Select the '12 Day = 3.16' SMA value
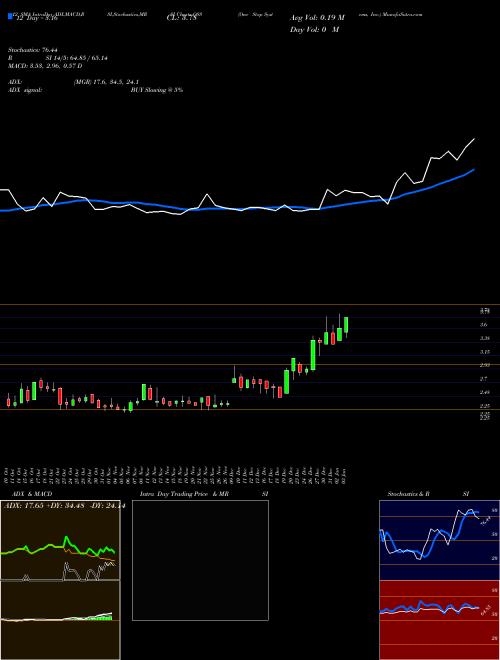The image size is (500, 660). 35,19
